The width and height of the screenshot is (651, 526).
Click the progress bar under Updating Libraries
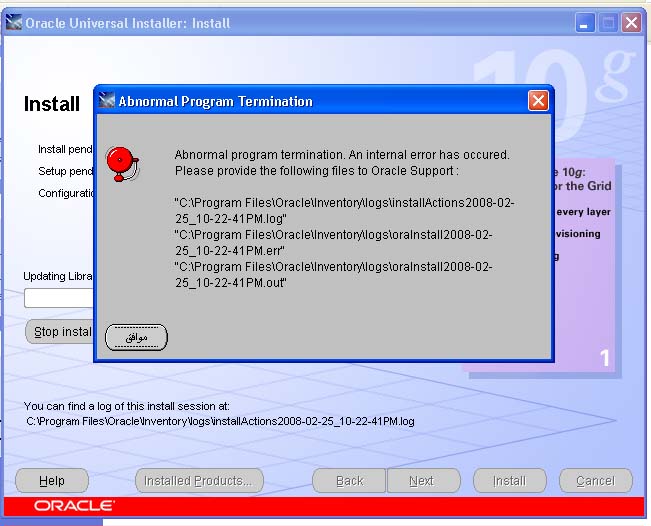[58, 298]
